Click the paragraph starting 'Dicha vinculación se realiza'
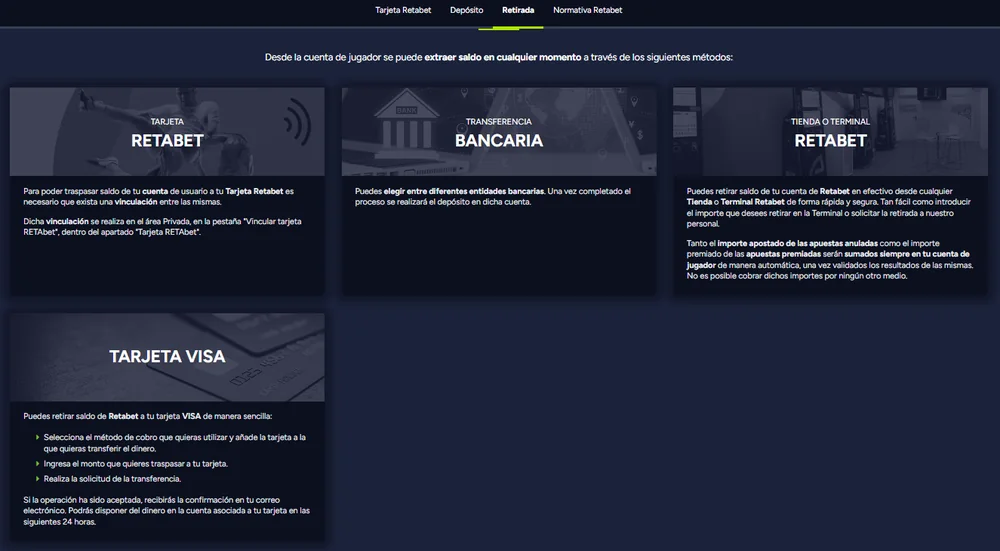 (163, 227)
